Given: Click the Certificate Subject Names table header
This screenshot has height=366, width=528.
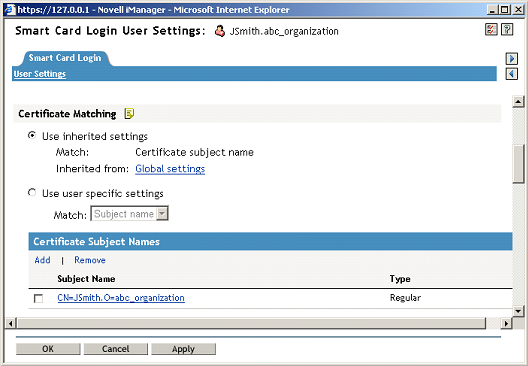Looking at the screenshot, I should coord(270,241).
